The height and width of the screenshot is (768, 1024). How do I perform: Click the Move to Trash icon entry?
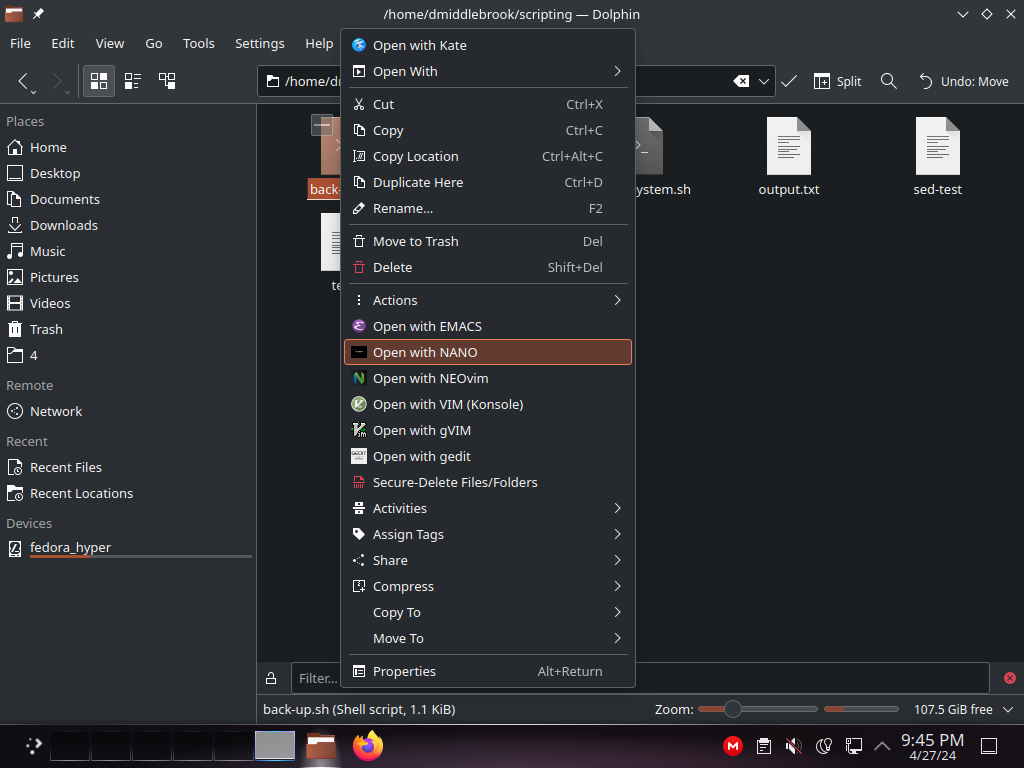point(359,242)
